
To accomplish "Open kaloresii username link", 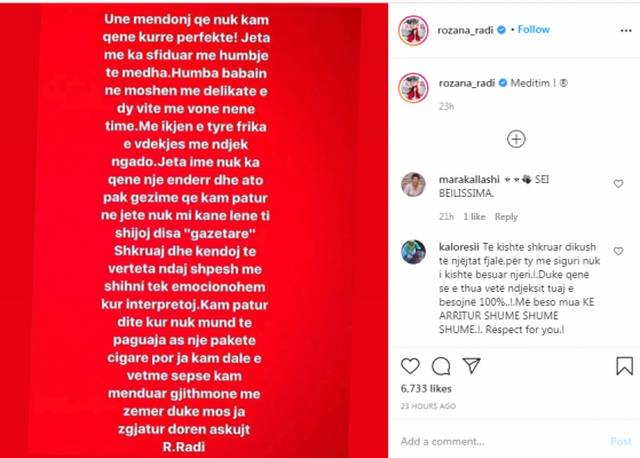I will [x=459, y=247].
